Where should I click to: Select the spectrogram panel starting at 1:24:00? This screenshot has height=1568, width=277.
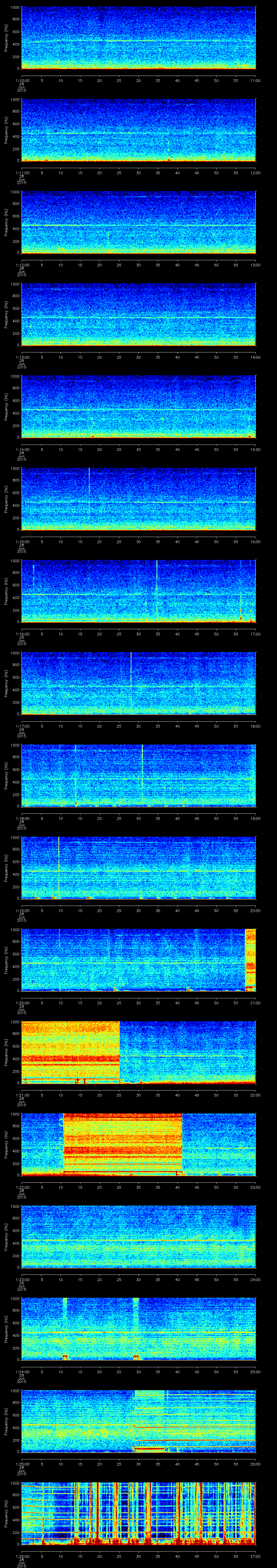(138, 1329)
